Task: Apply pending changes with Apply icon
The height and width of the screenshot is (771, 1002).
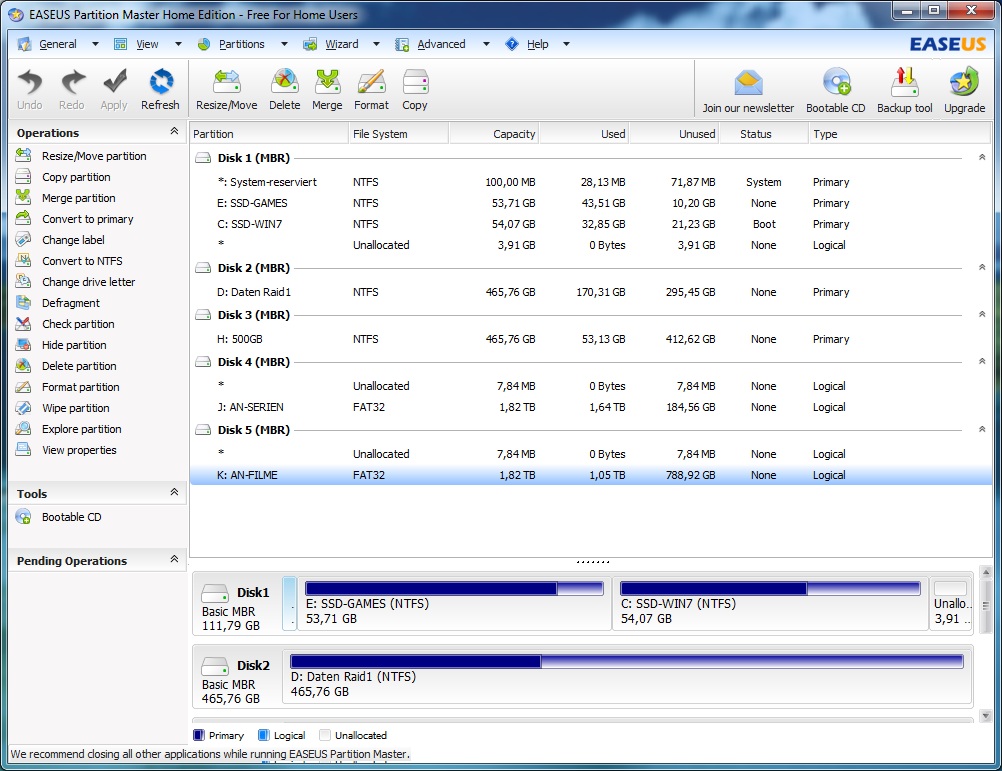Action: pyautogui.click(x=114, y=89)
